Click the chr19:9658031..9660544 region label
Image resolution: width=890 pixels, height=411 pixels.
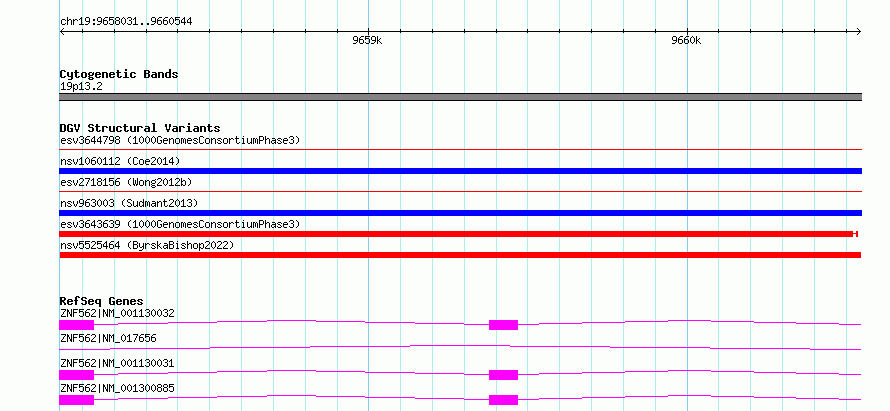point(126,22)
